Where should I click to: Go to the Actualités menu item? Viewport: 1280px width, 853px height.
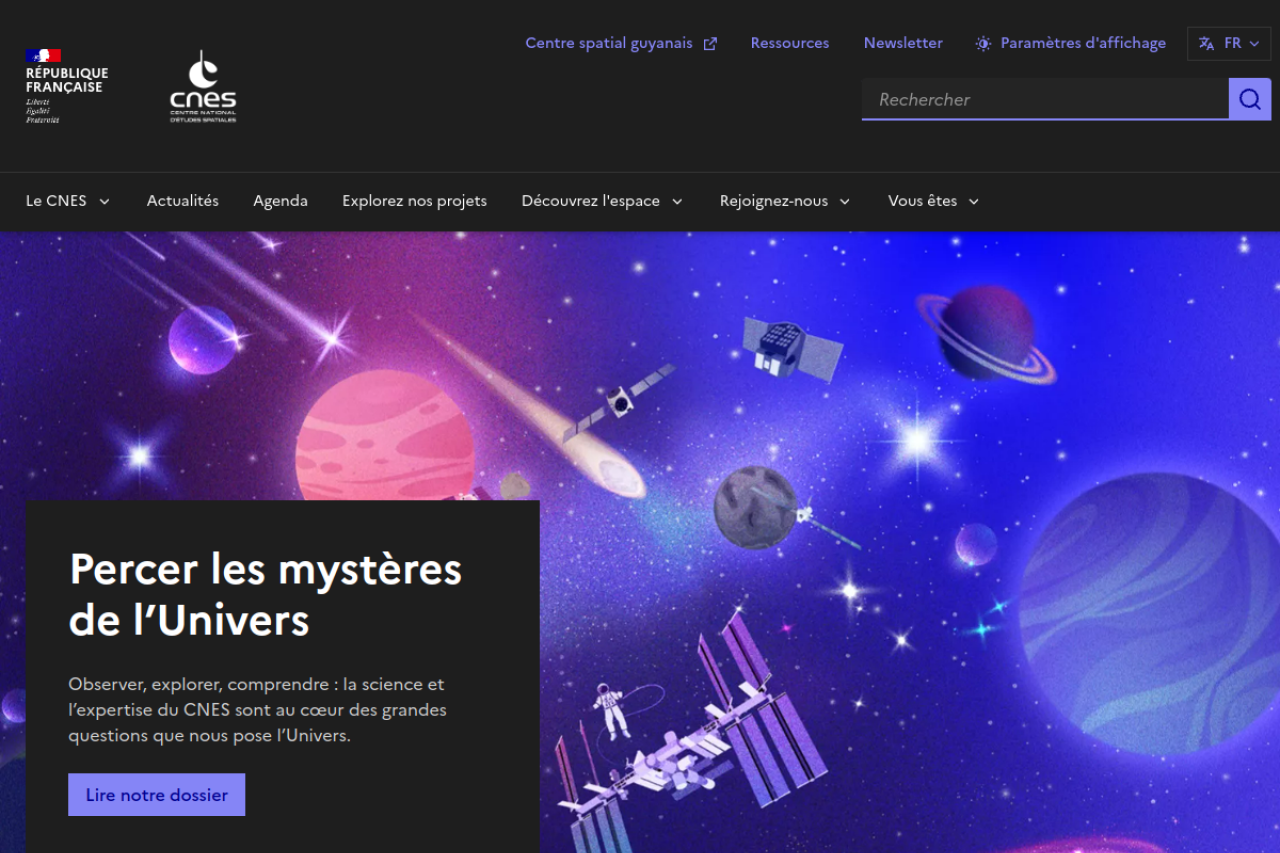[183, 201]
